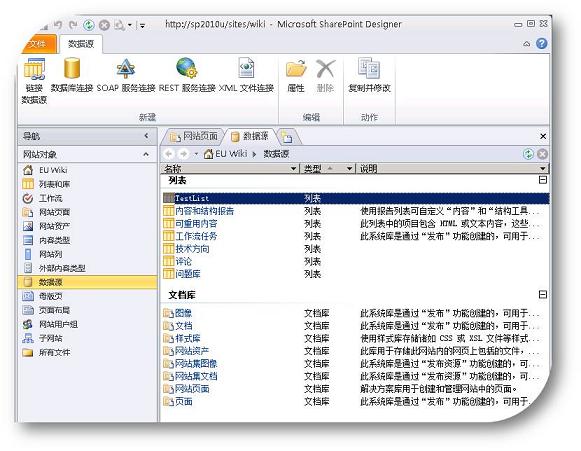The image size is (581, 451).
Task: Open the 页面 document library
Action: (x=183, y=402)
